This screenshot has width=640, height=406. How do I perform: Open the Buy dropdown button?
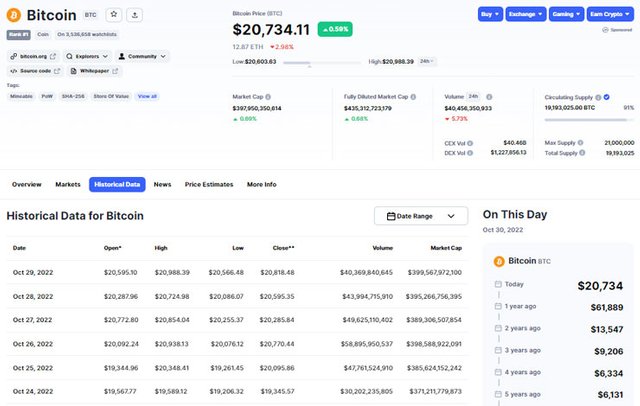tap(490, 14)
